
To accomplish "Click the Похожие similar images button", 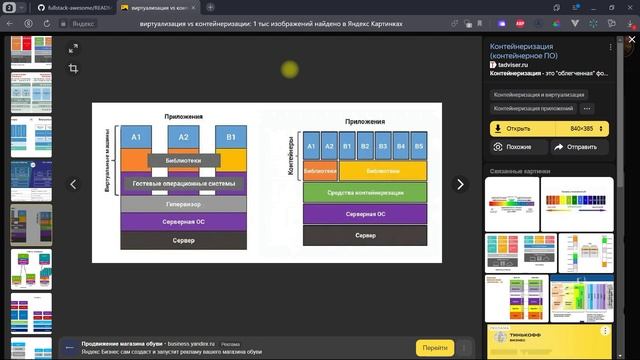I will tap(518, 147).
